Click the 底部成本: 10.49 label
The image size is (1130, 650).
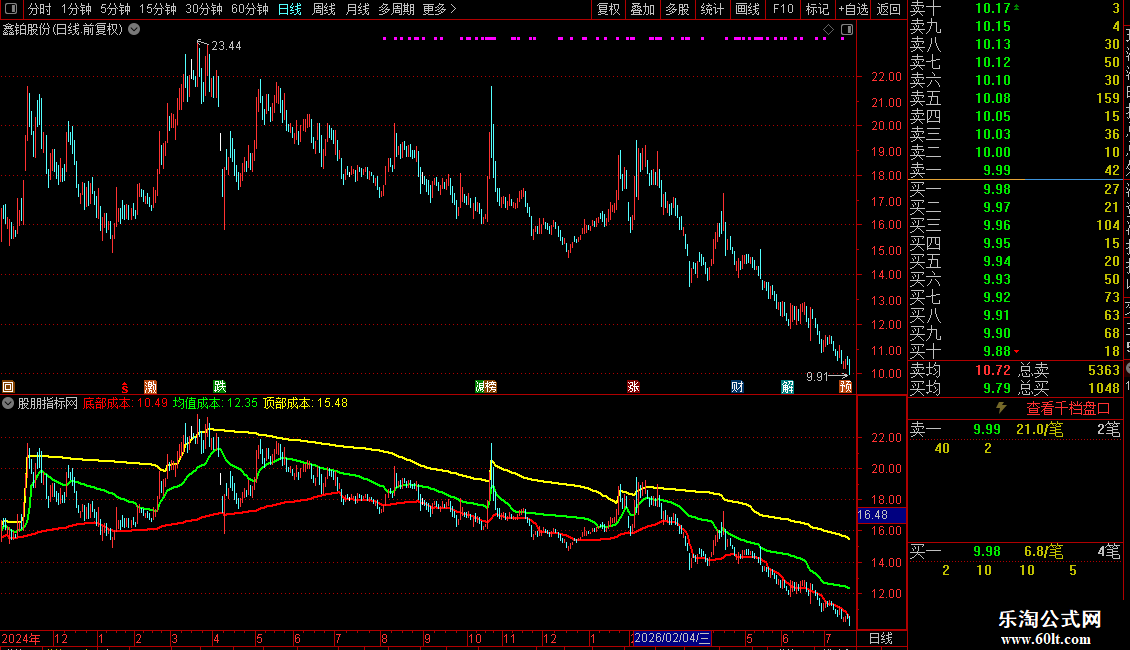coord(125,403)
